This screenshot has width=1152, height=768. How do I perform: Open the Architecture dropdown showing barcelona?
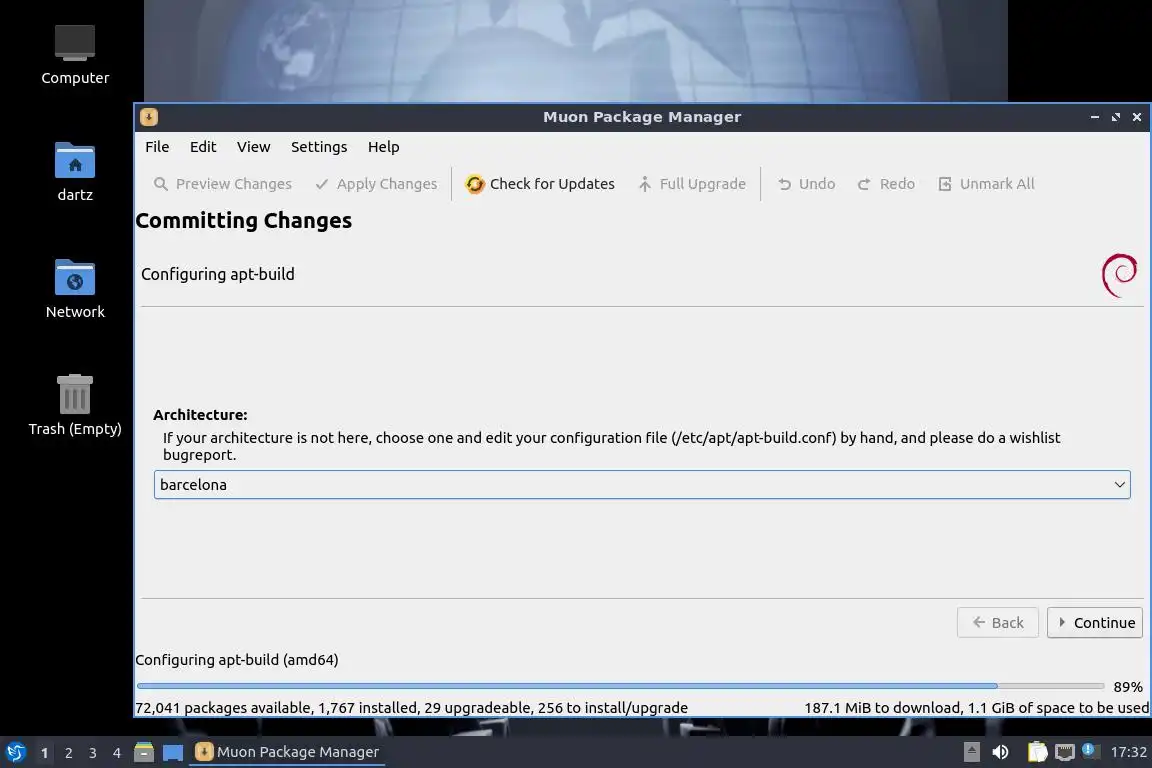(x=642, y=485)
